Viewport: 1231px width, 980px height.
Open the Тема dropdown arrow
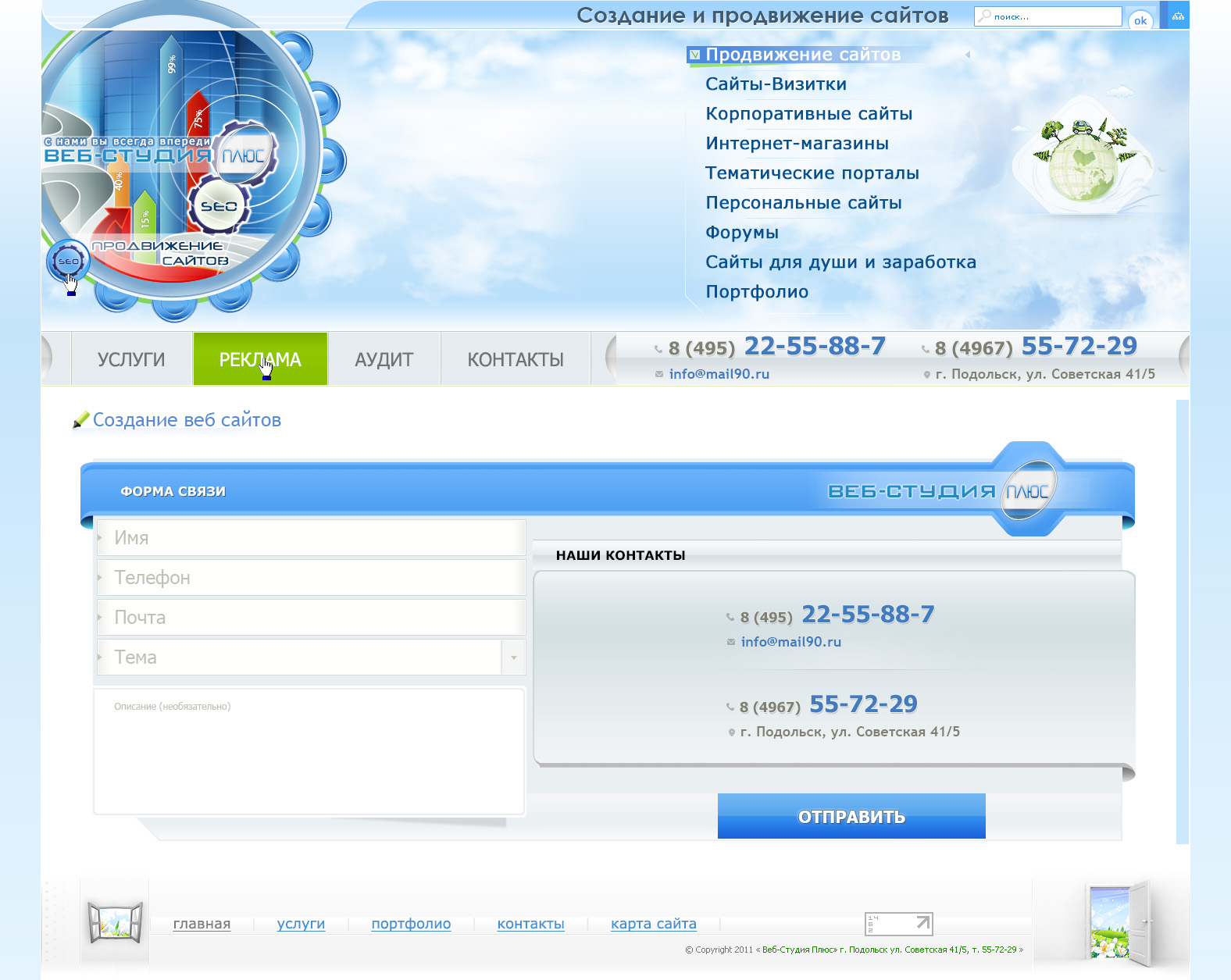[x=513, y=657]
